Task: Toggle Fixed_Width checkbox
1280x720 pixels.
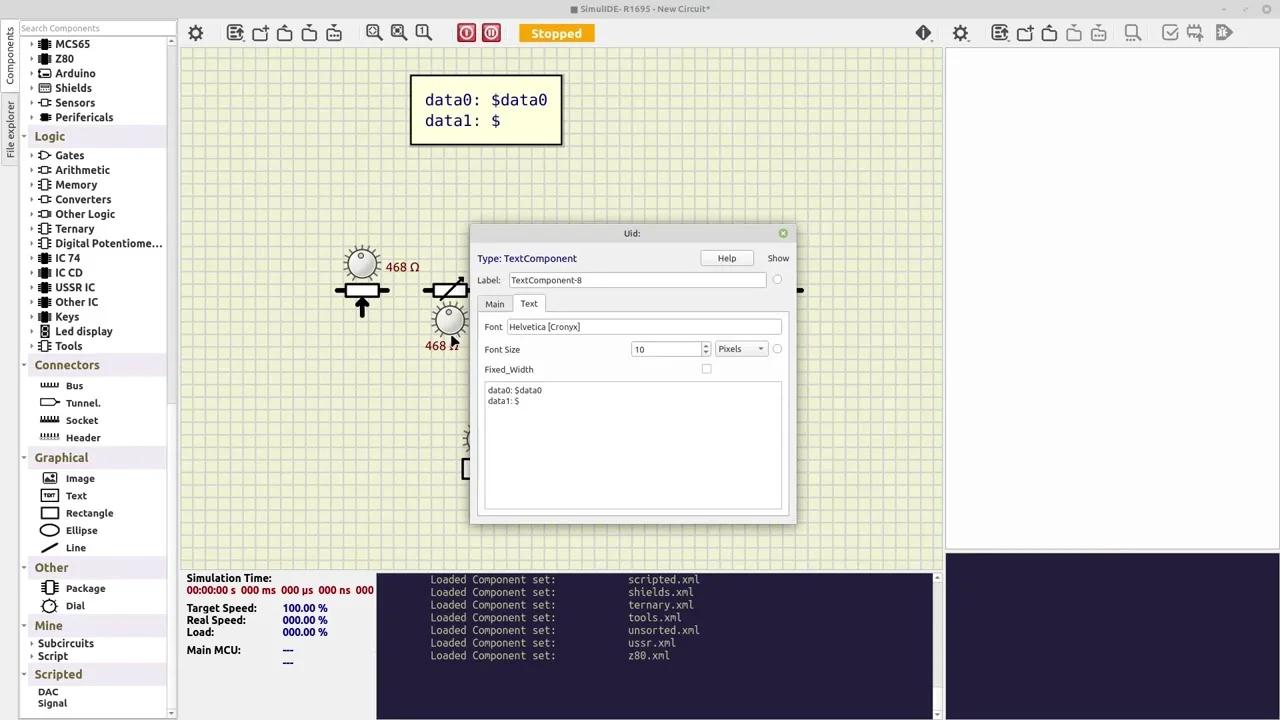Action: click(x=707, y=369)
